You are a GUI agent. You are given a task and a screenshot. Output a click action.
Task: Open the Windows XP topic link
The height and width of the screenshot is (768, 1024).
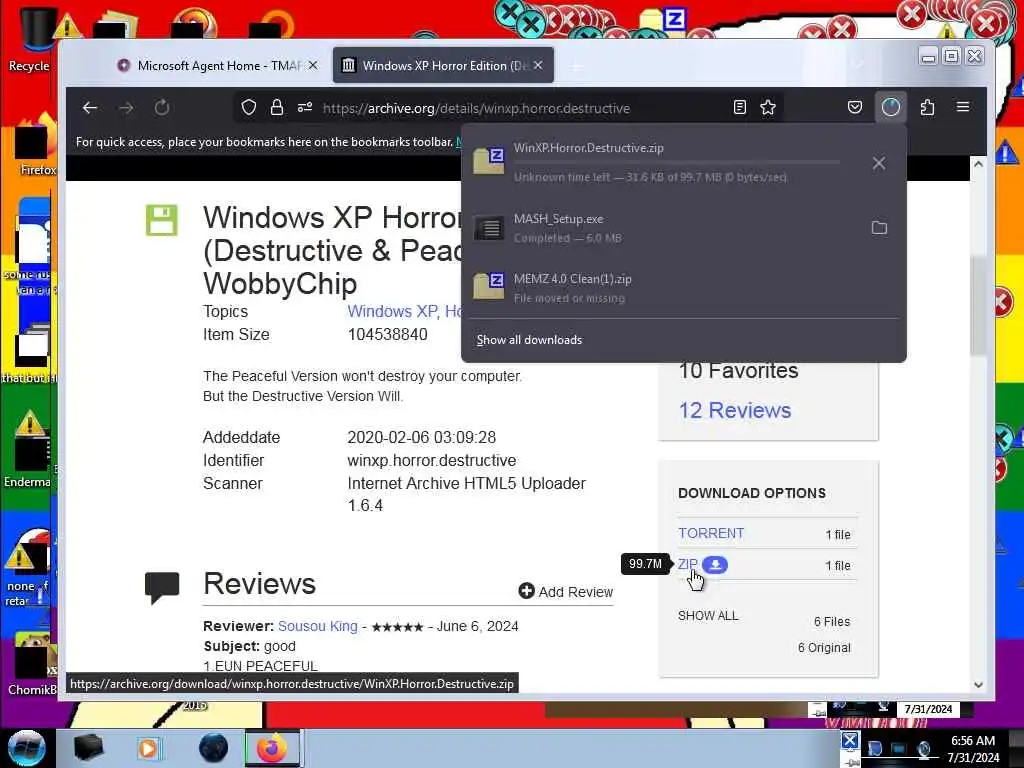coord(394,312)
